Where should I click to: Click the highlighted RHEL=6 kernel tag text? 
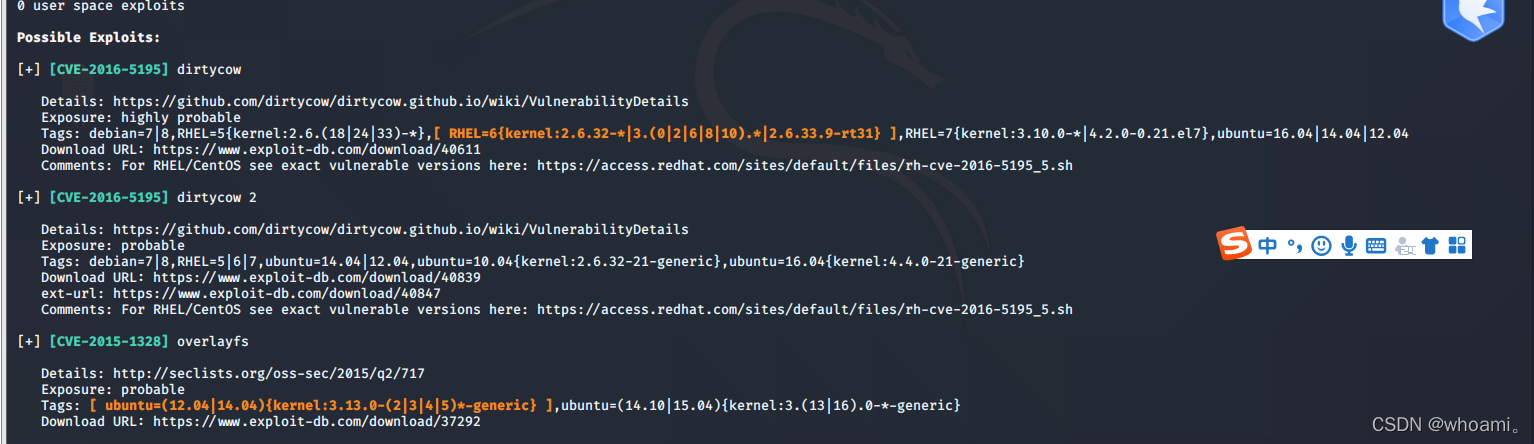point(665,133)
